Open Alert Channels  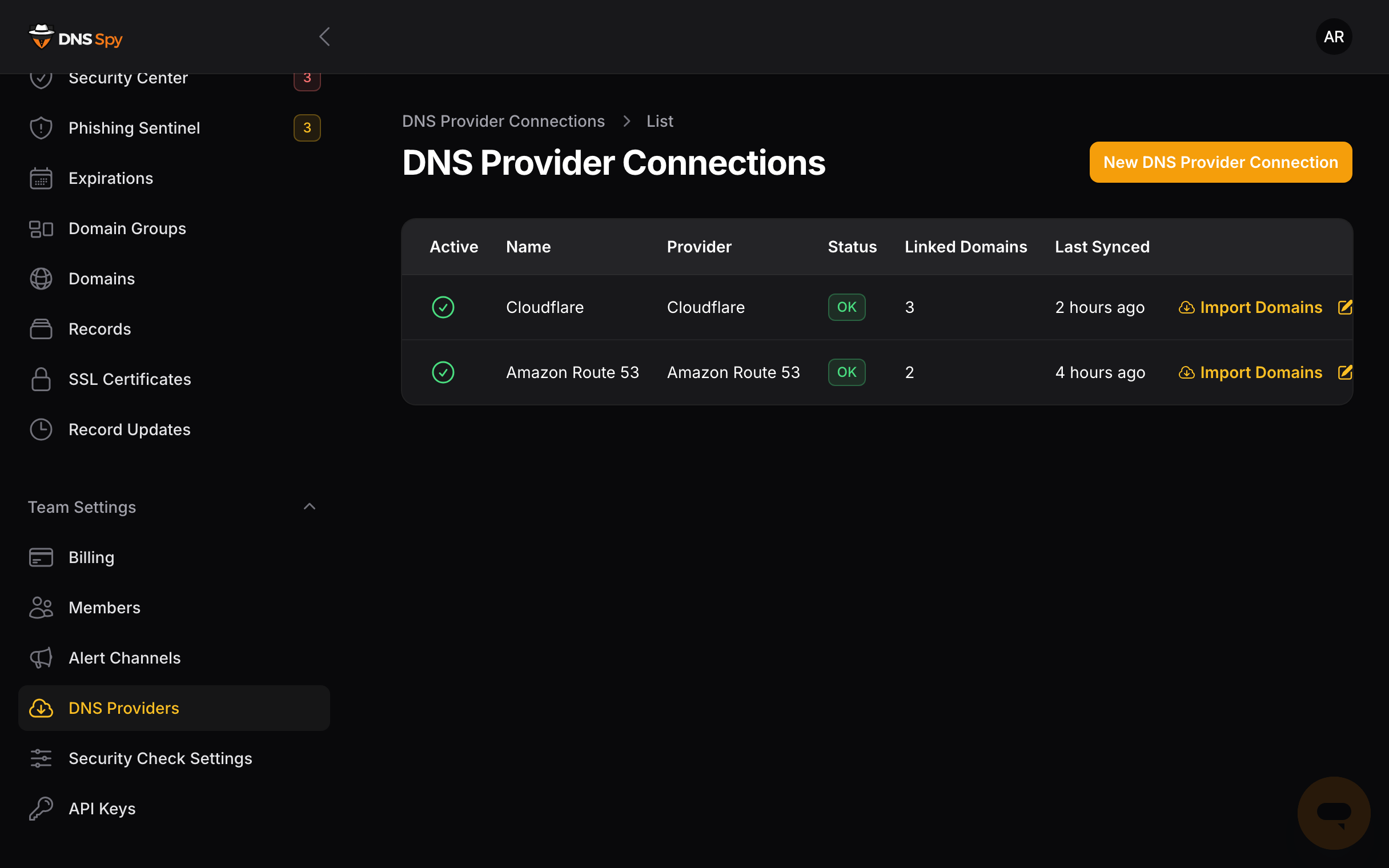174,658
